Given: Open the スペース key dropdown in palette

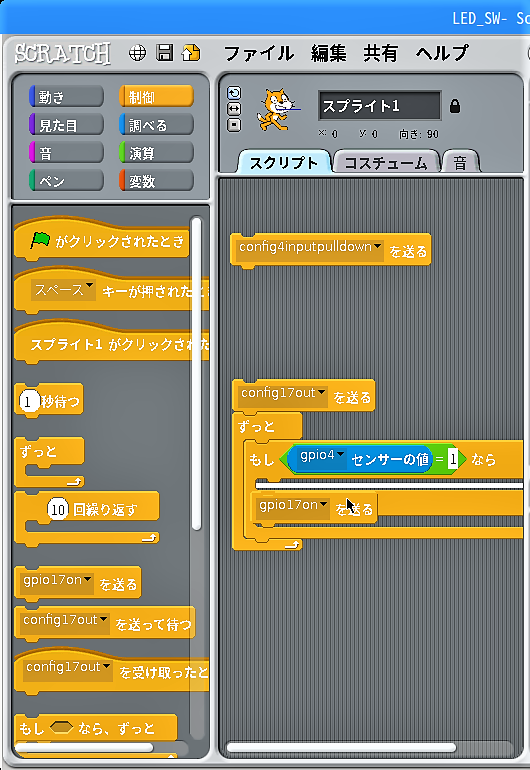Looking at the screenshot, I should [x=89, y=285].
